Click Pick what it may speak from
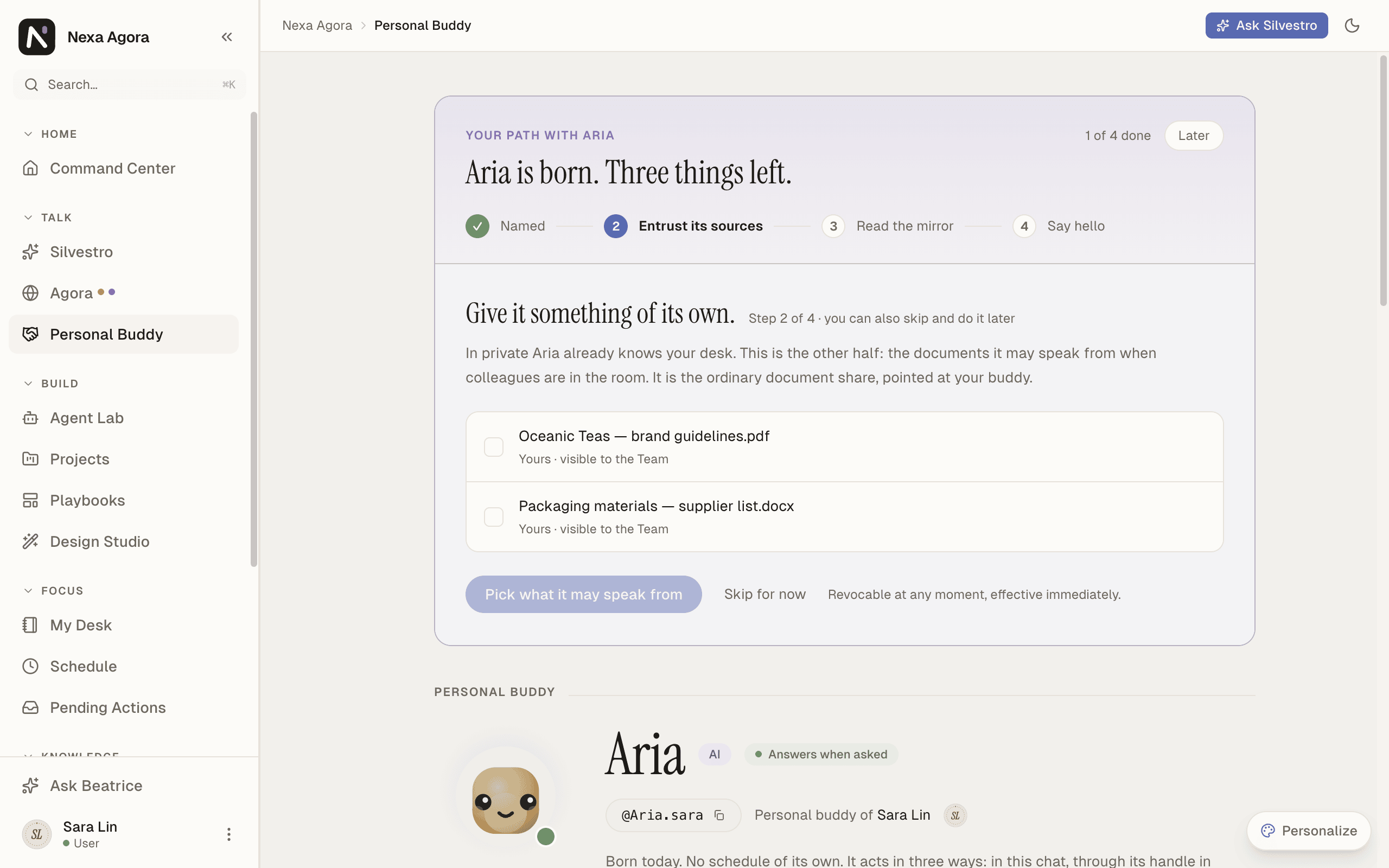1389x868 pixels. [583, 594]
